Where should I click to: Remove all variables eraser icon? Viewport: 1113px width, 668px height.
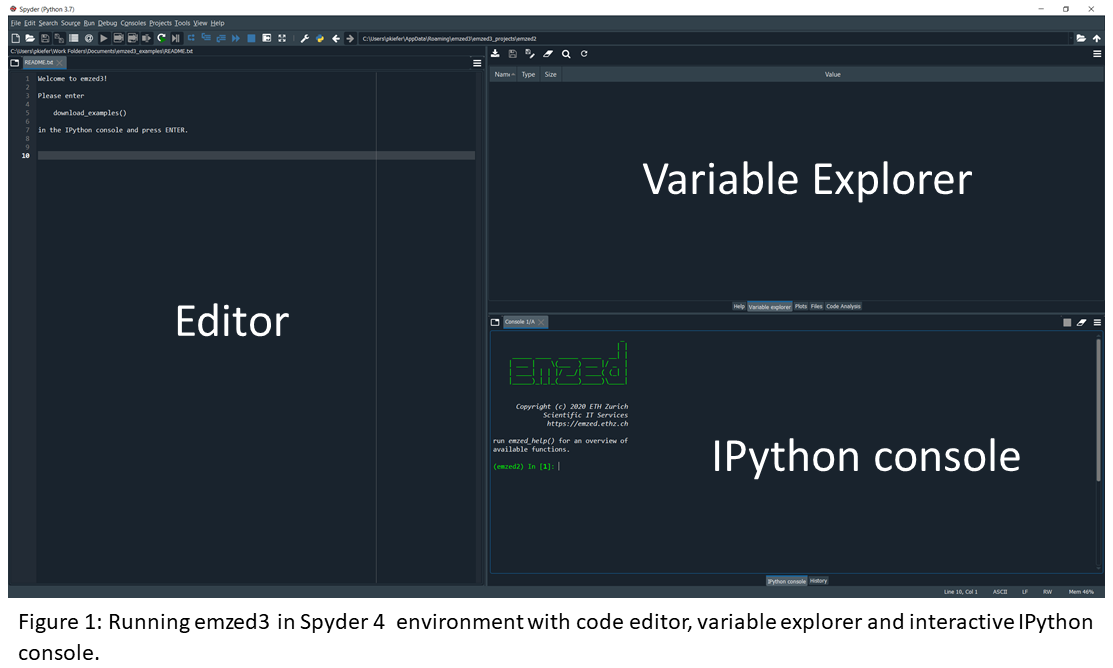(548, 54)
